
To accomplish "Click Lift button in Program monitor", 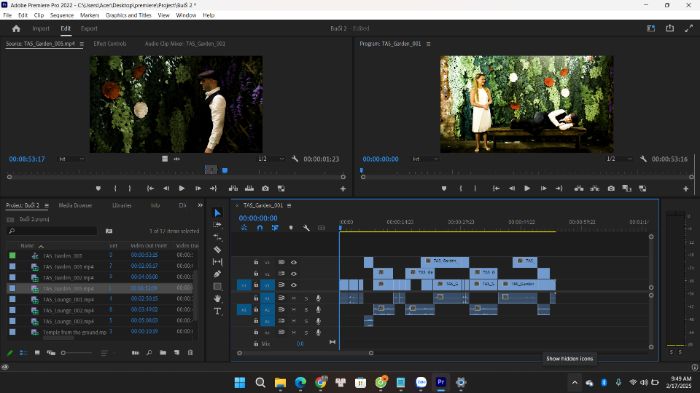I will click(579, 188).
